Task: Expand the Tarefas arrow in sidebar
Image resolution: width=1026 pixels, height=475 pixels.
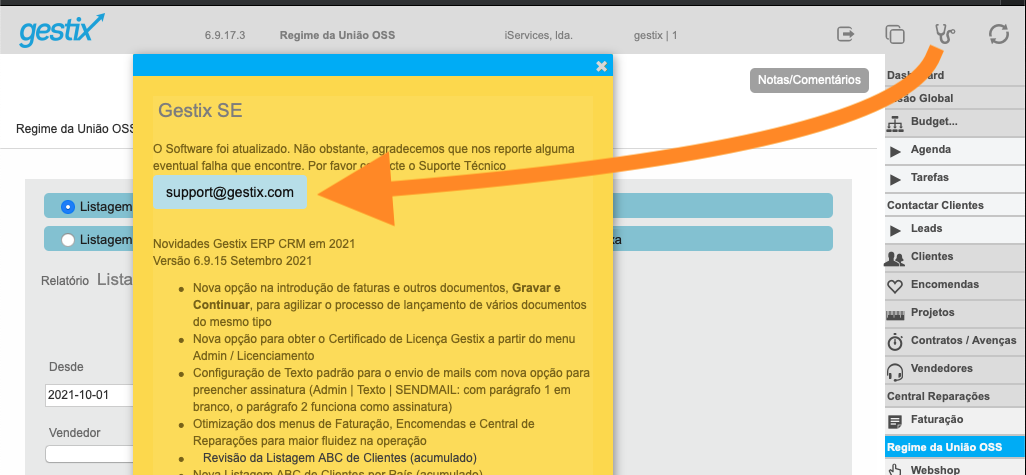Action: click(x=895, y=179)
